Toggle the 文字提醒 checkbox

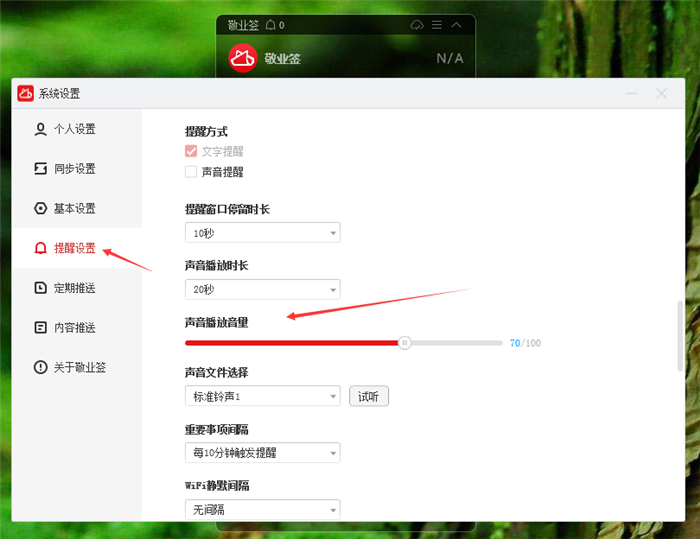point(191,151)
